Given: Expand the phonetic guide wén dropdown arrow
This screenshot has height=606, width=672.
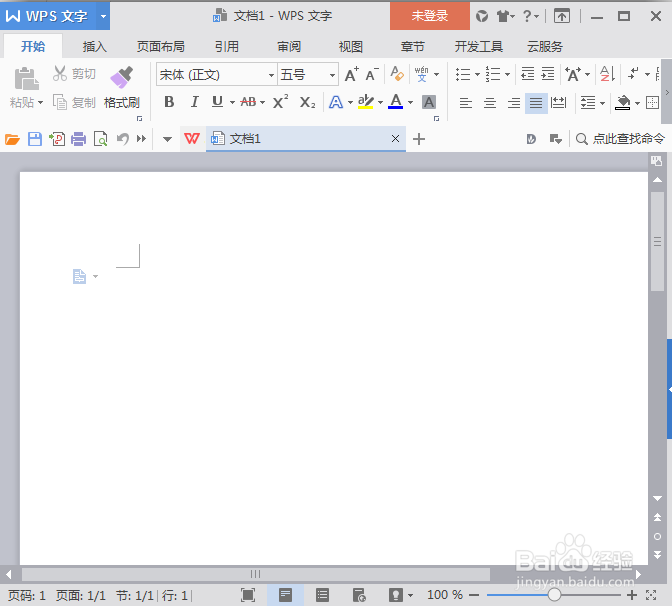Looking at the screenshot, I should [x=437, y=75].
